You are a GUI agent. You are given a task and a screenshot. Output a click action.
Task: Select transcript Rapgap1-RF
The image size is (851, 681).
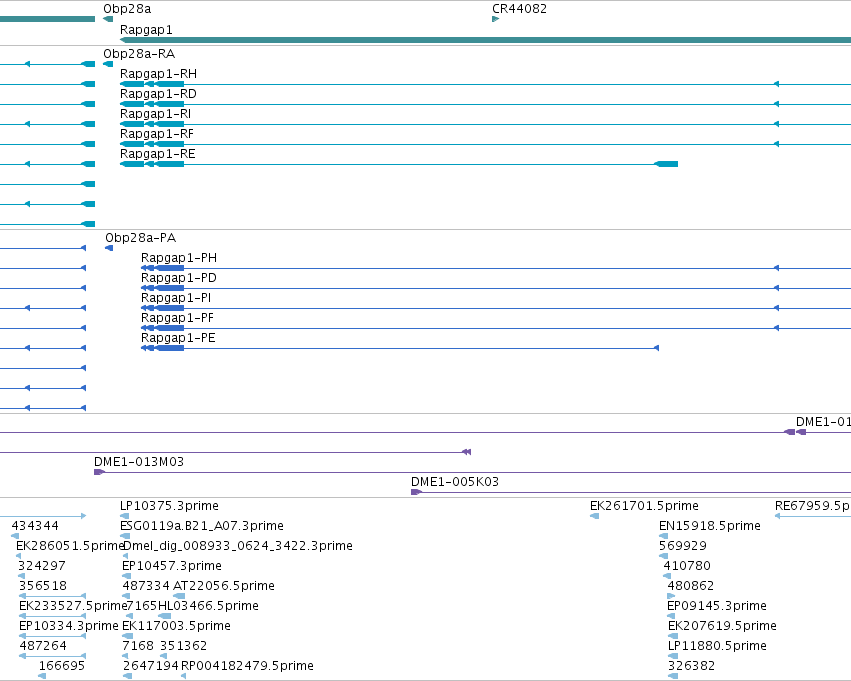(x=156, y=134)
